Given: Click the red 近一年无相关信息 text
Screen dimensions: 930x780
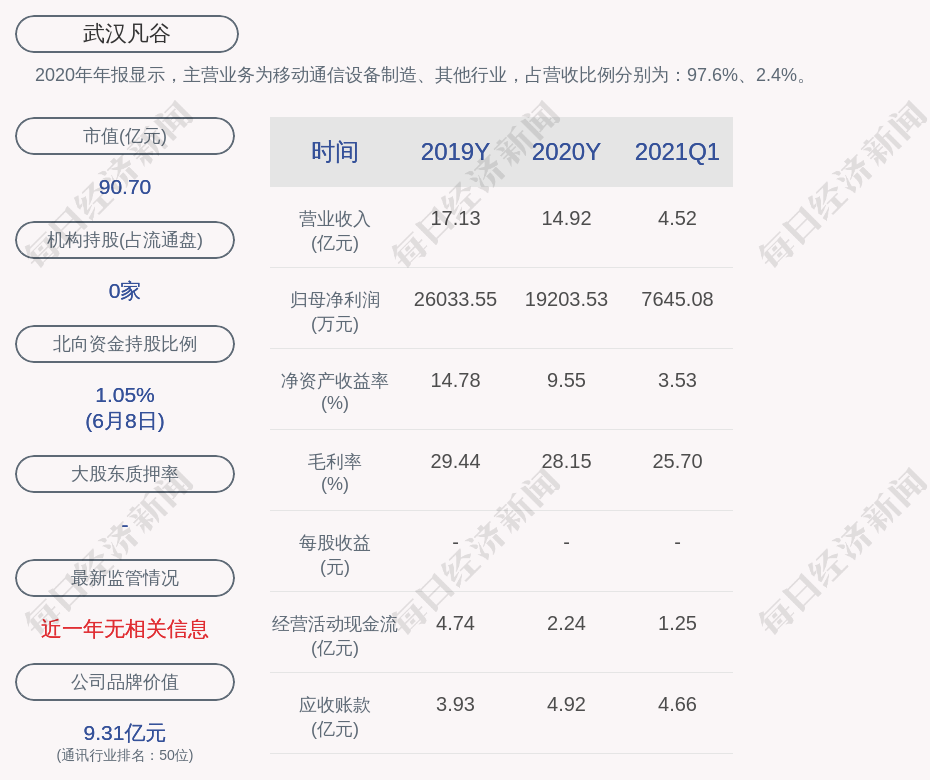Looking at the screenshot, I should tap(125, 629).
